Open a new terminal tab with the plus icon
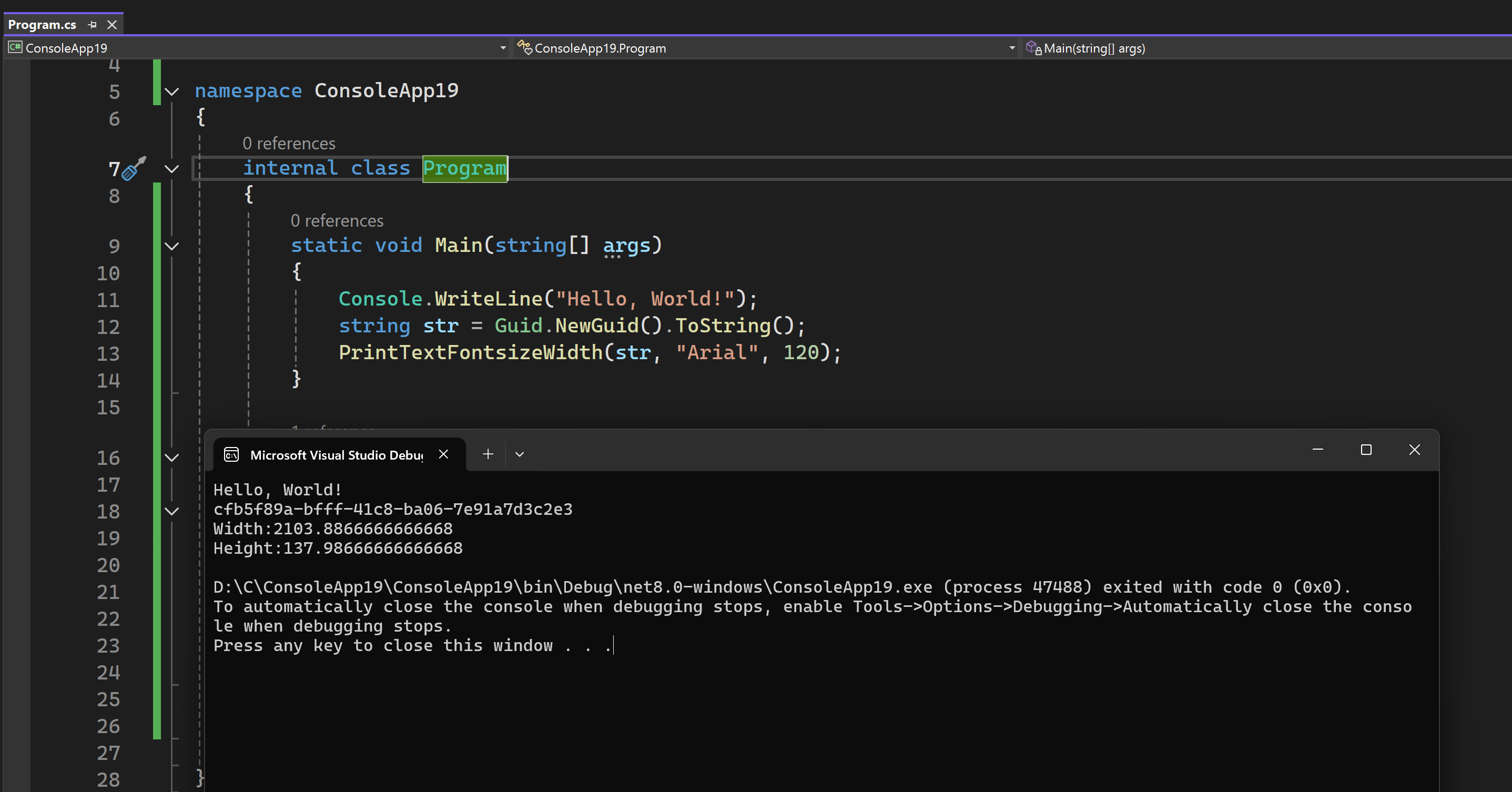Viewport: 1512px width, 792px height. point(488,454)
